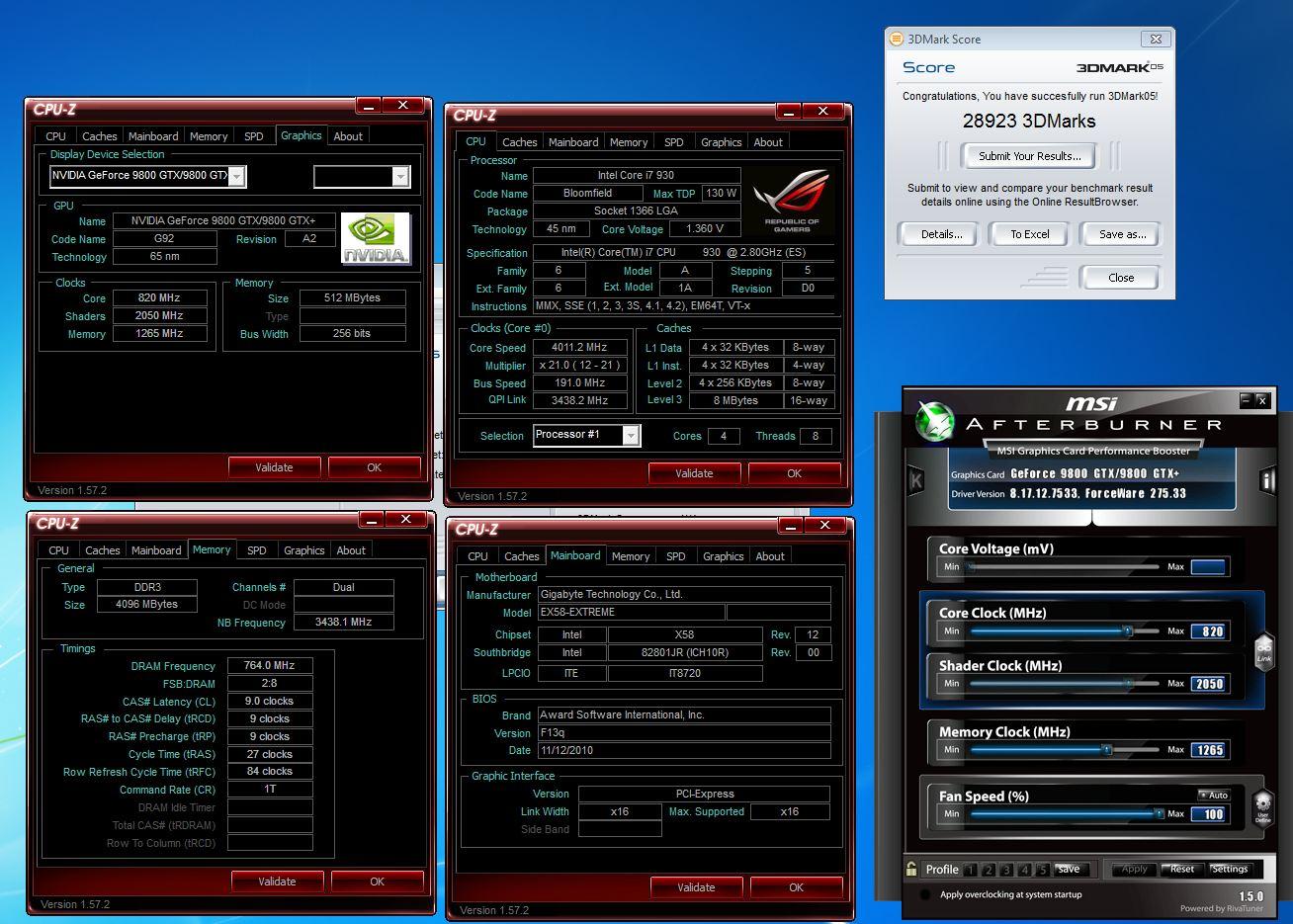Open Graphics tab in Mainboard CPU-Z window

pyautogui.click(x=724, y=556)
